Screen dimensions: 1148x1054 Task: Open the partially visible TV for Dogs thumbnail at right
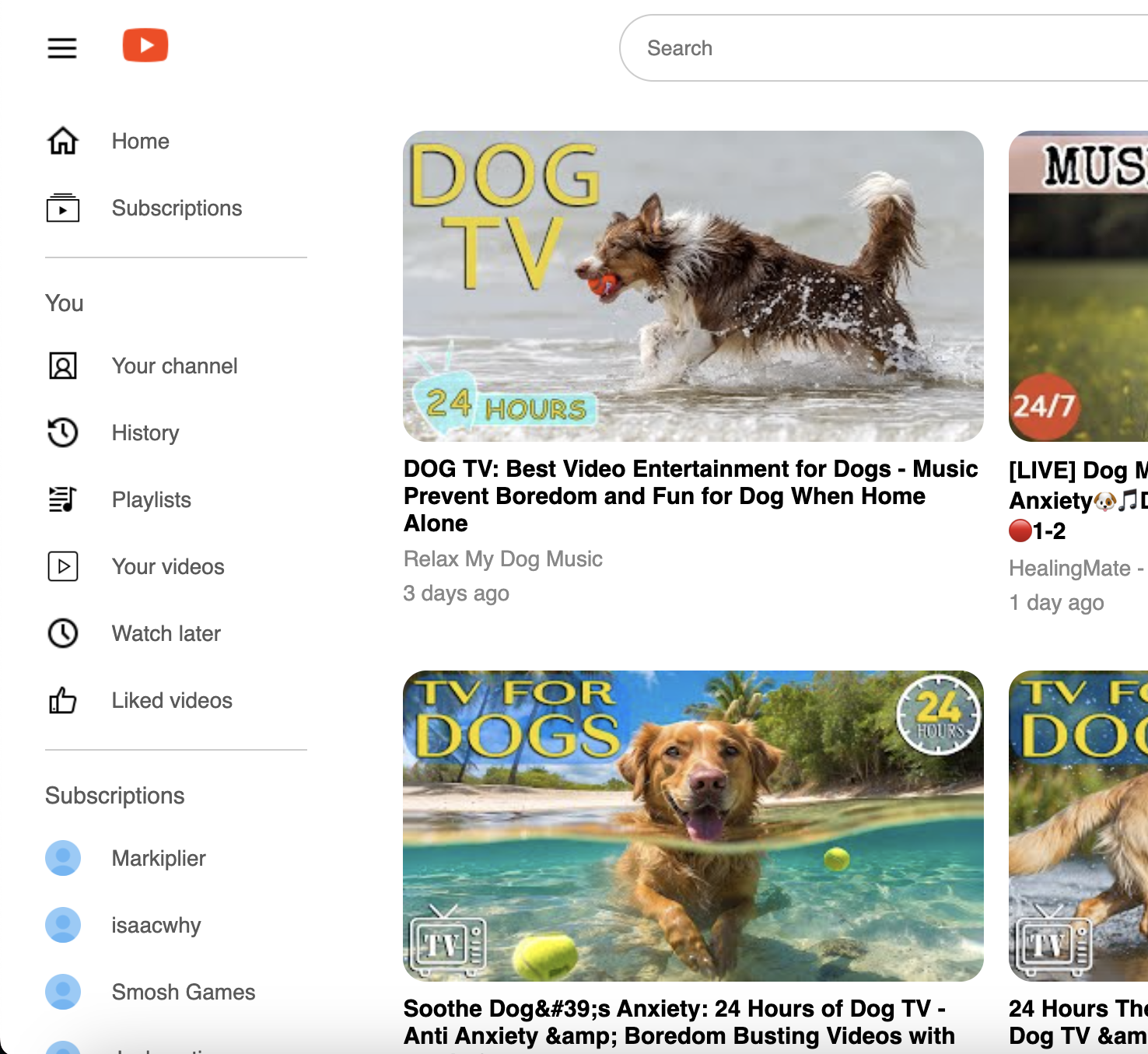pyautogui.click(x=1078, y=826)
